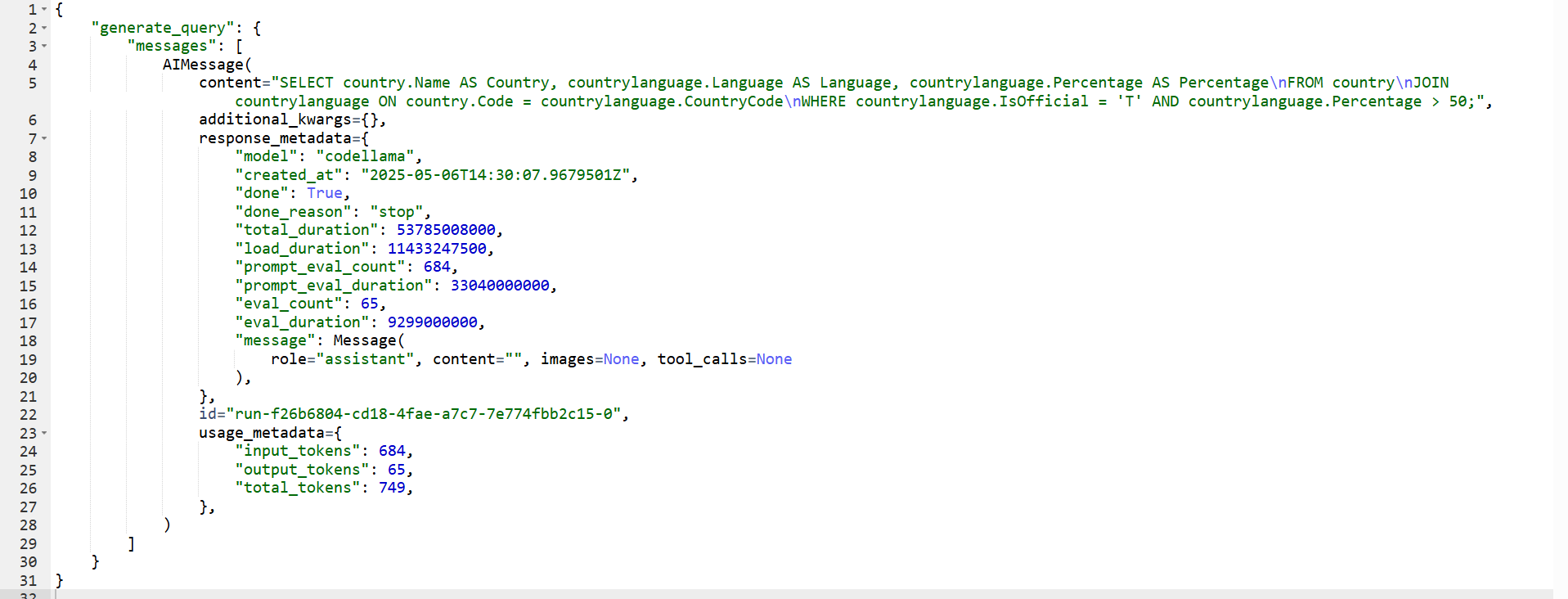Click line number 16 in the gutter

(28, 304)
